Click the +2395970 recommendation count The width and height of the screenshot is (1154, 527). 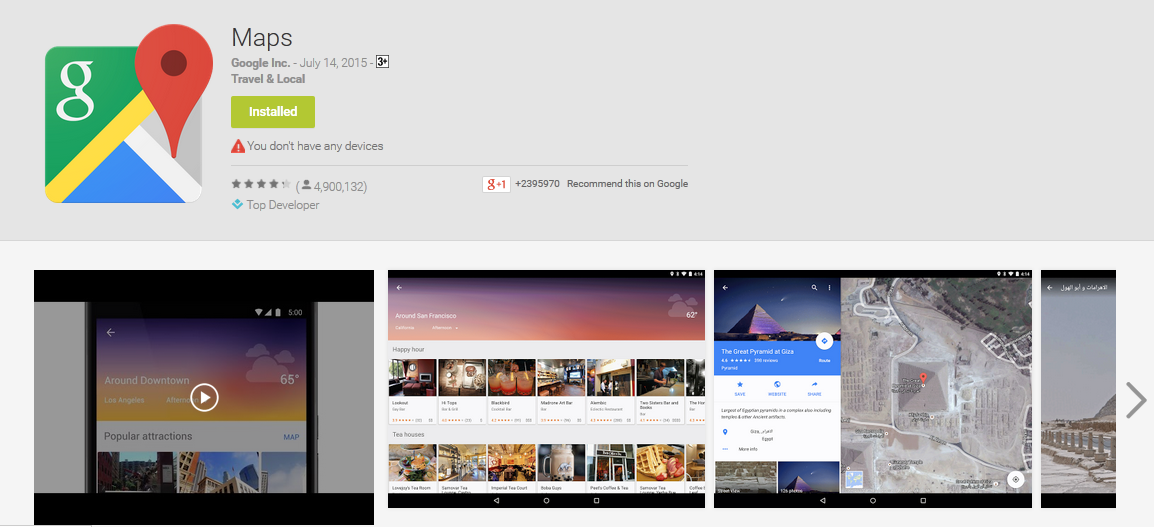(x=537, y=184)
